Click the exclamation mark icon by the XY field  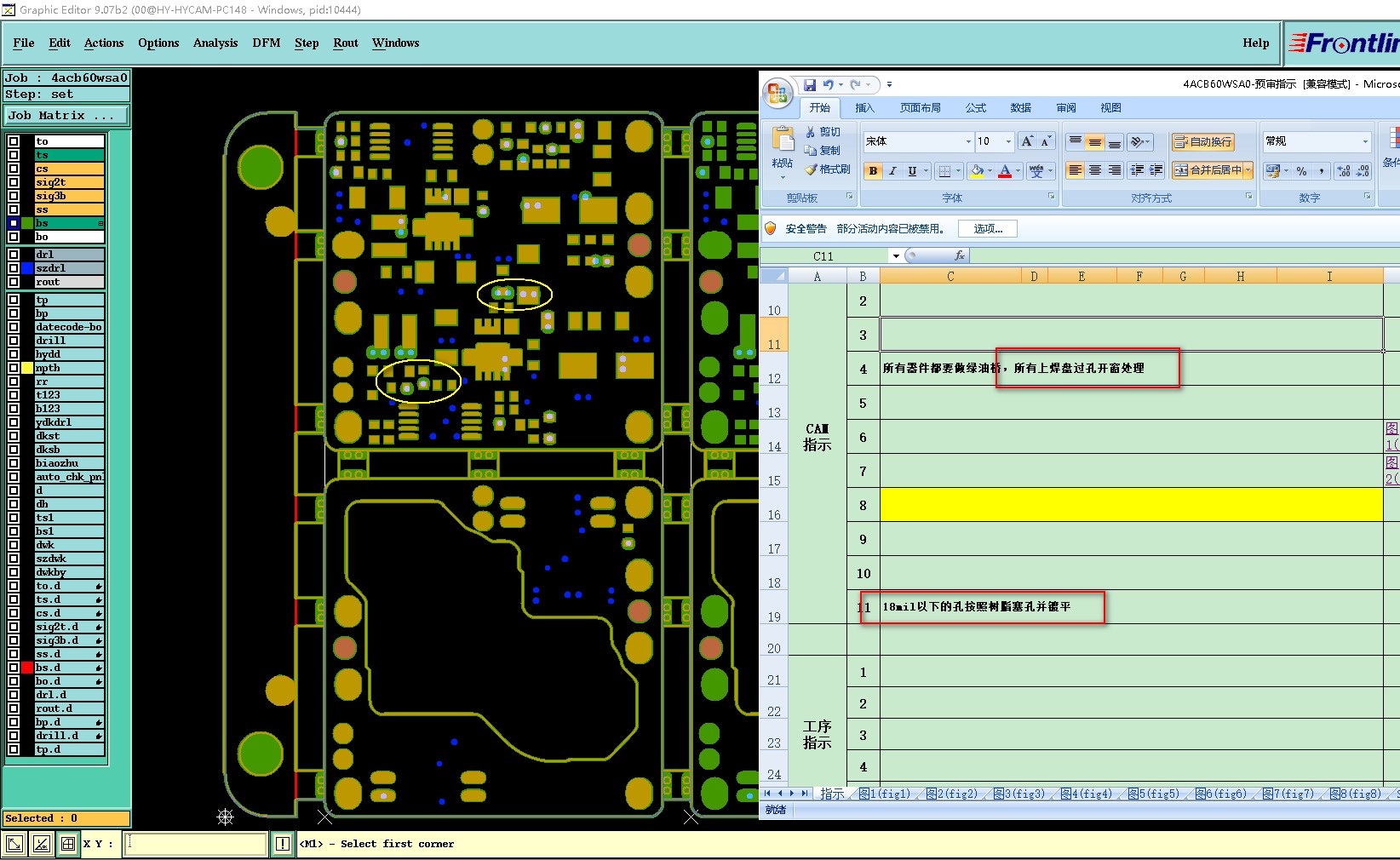tap(283, 844)
